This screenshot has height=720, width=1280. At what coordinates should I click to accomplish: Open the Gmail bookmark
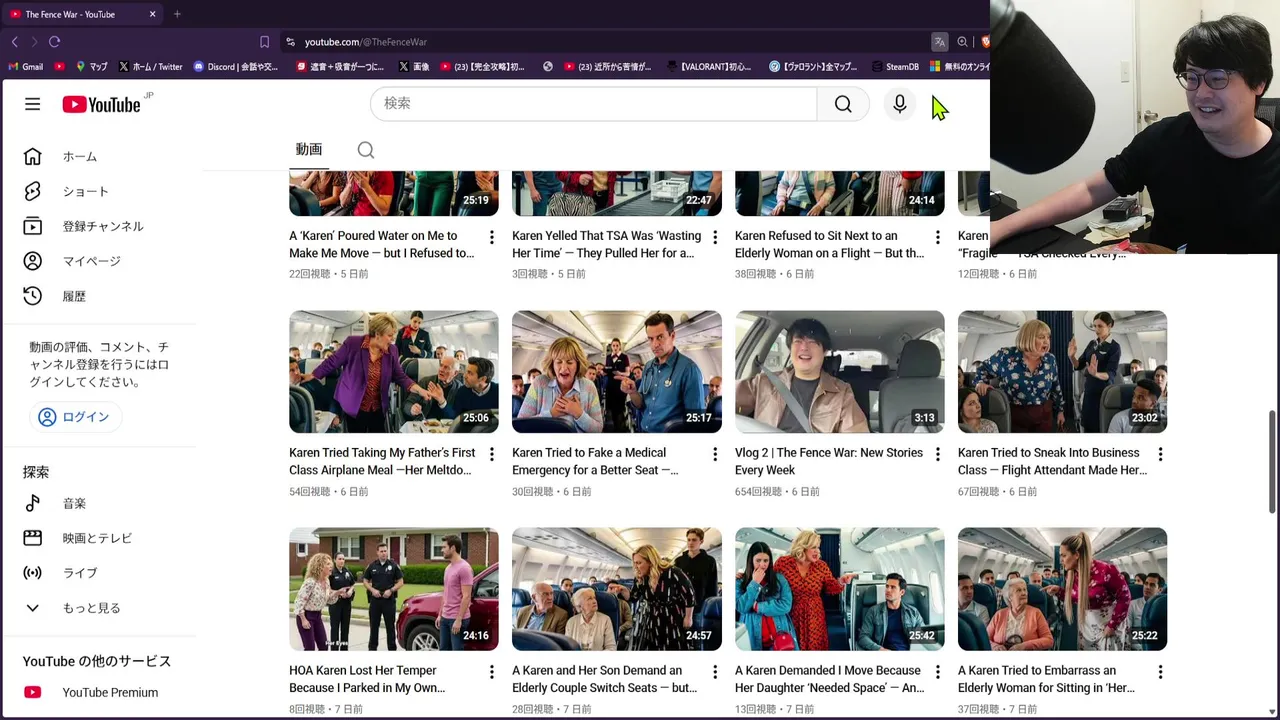coord(26,67)
